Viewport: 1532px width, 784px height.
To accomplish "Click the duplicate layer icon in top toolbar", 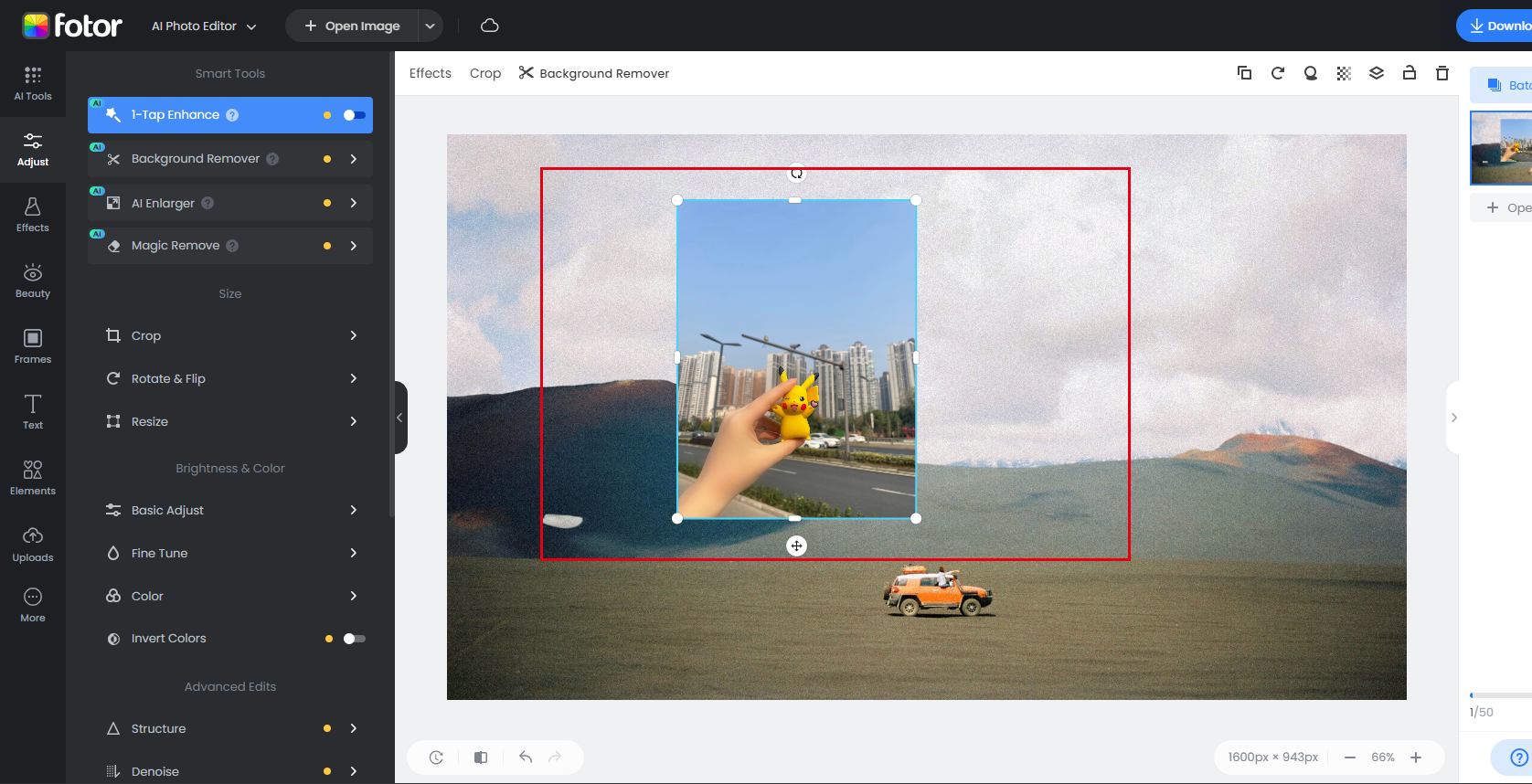I will [1244, 73].
